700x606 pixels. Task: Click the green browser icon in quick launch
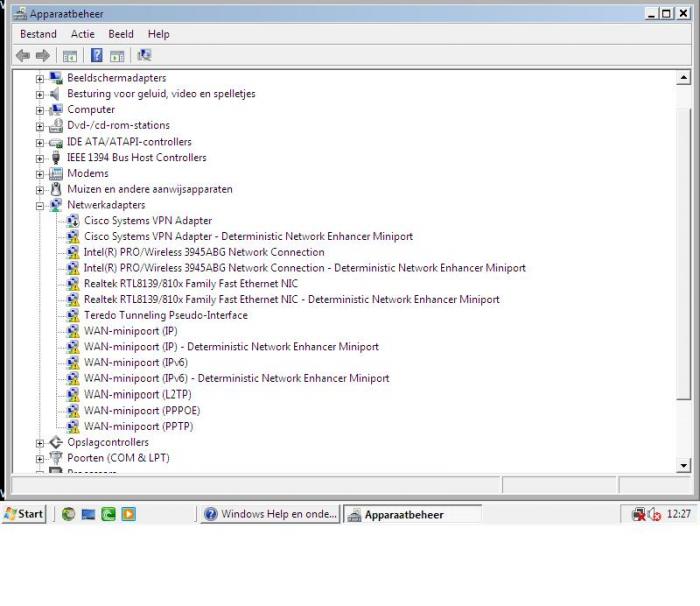point(68,514)
